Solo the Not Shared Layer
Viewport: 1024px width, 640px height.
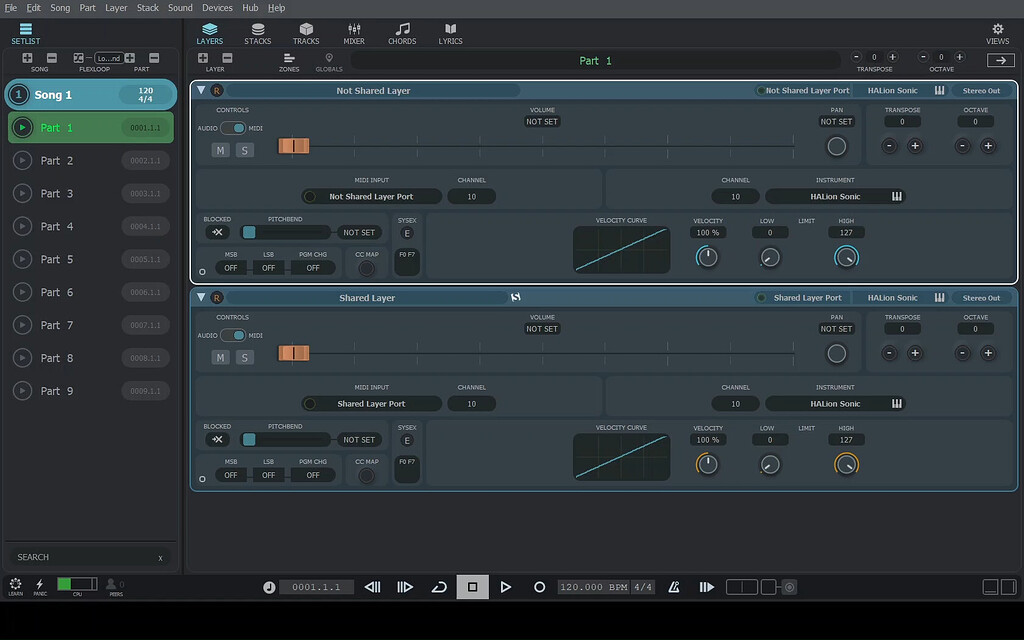tap(245, 150)
